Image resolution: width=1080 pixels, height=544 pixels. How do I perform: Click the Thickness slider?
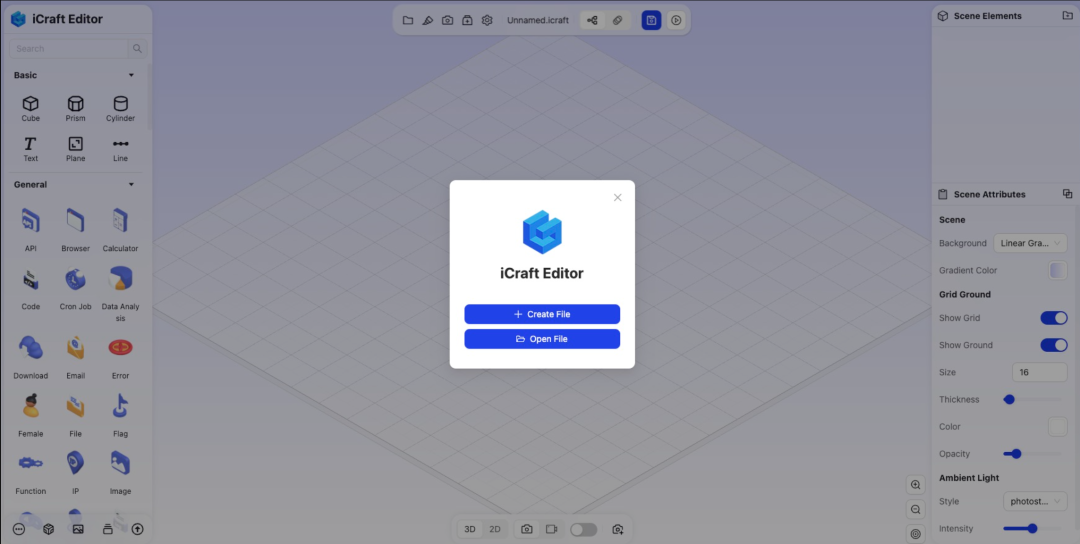point(1032,399)
